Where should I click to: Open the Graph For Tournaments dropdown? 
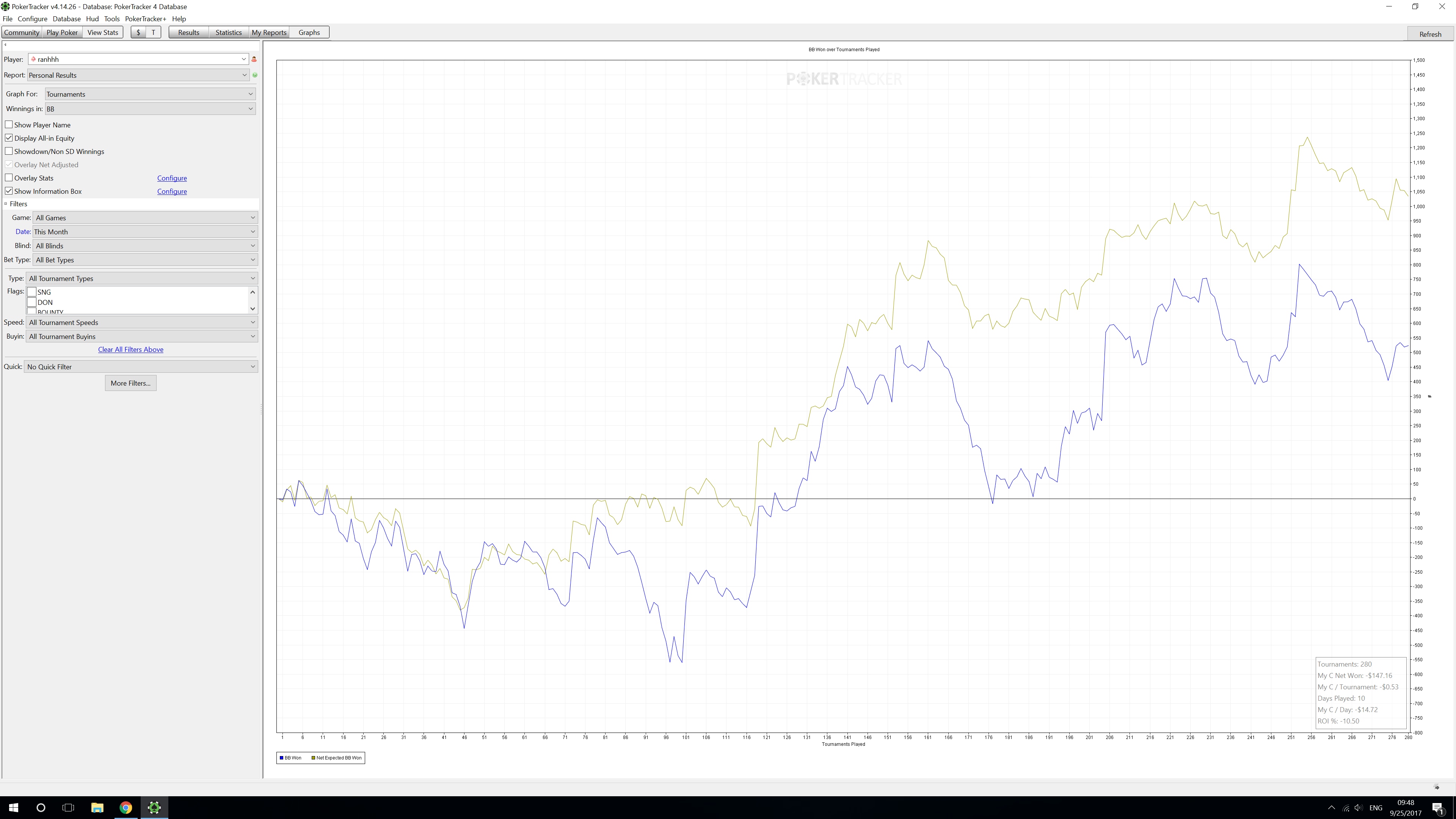coord(150,94)
